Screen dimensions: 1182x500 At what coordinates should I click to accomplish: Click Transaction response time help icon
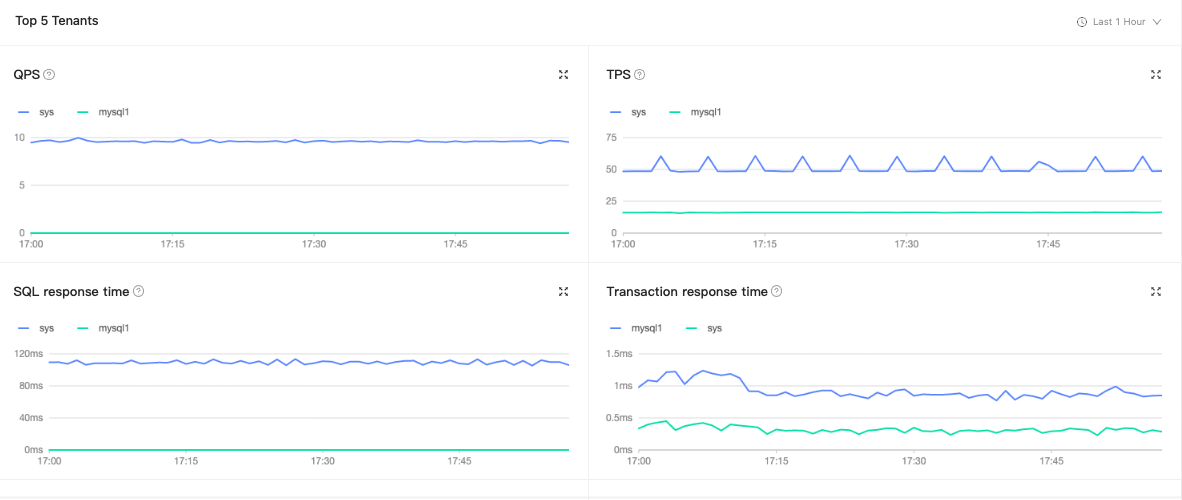(x=776, y=291)
